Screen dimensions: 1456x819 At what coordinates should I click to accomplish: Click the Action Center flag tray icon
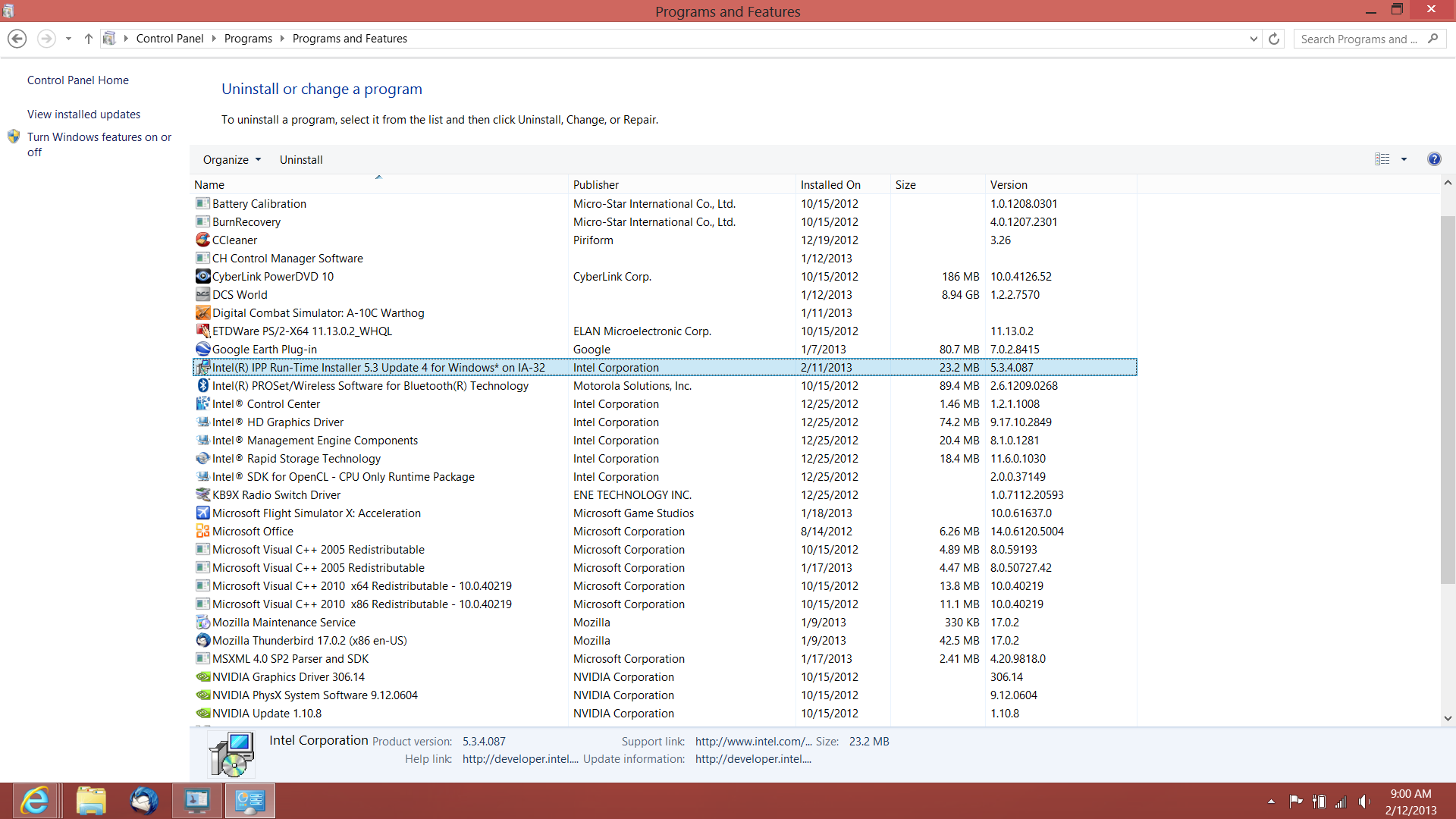point(1295,802)
